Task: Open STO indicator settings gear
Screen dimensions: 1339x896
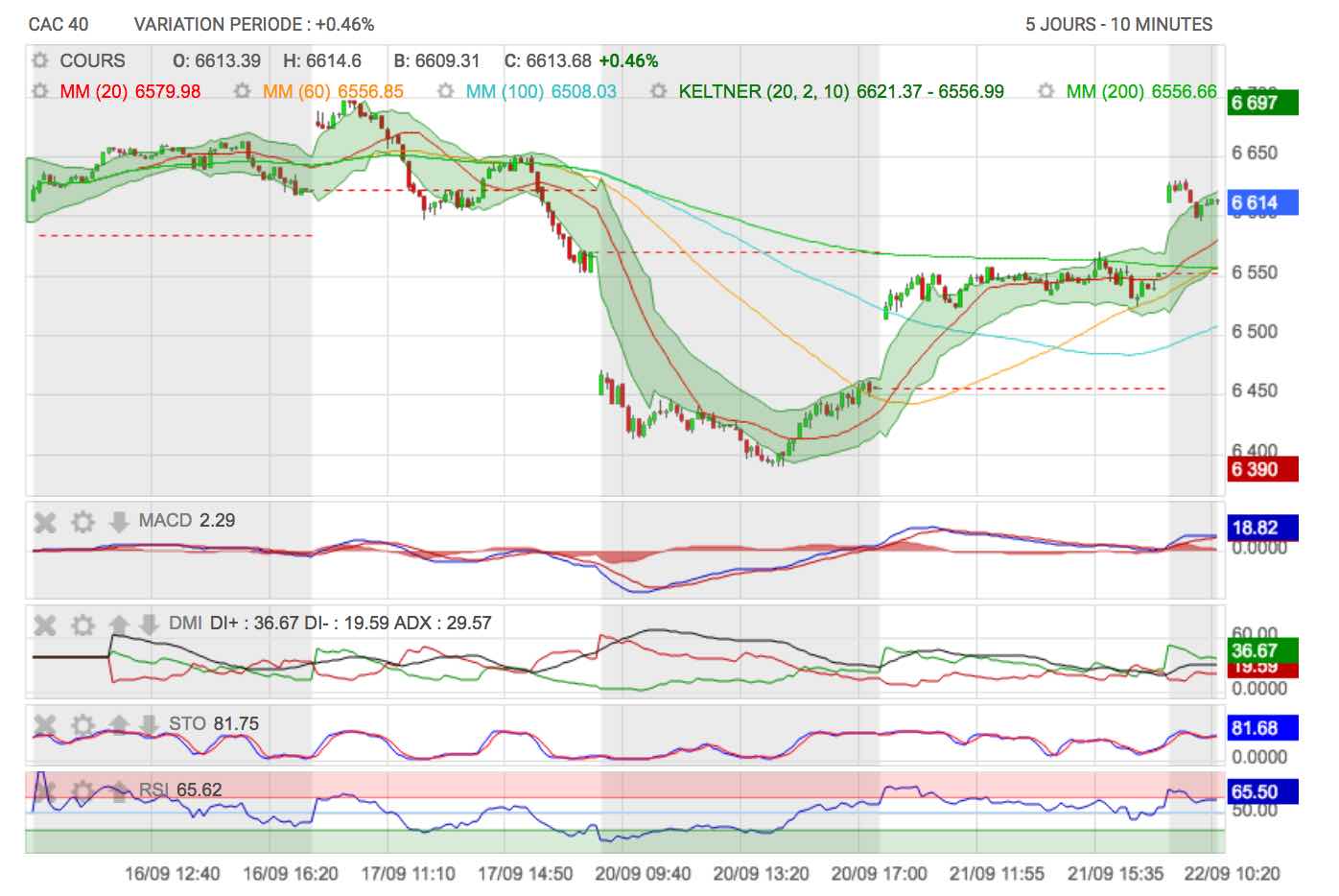Action: pyautogui.click(x=83, y=725)
